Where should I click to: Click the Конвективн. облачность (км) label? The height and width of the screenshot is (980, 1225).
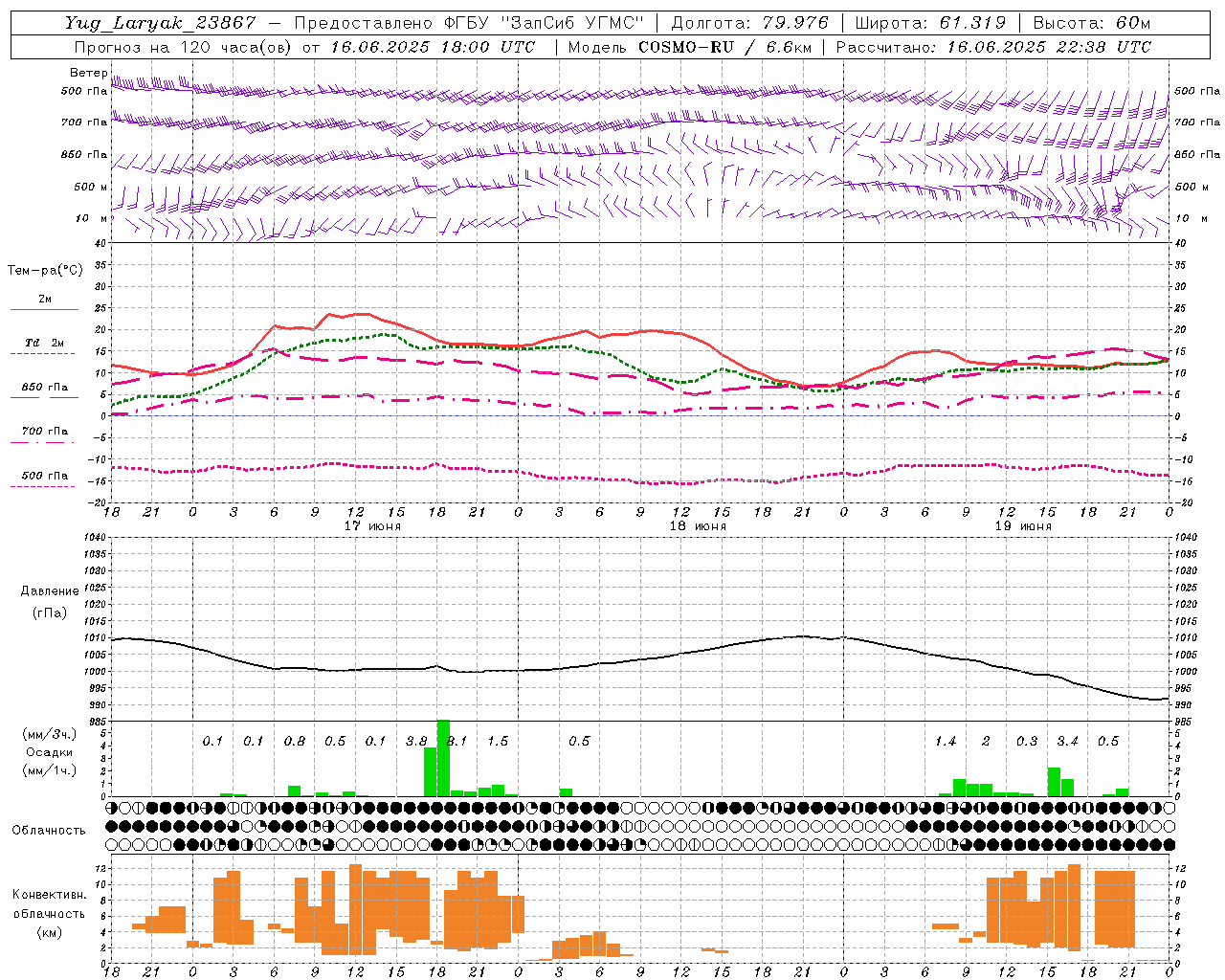(x=49, y=913)
